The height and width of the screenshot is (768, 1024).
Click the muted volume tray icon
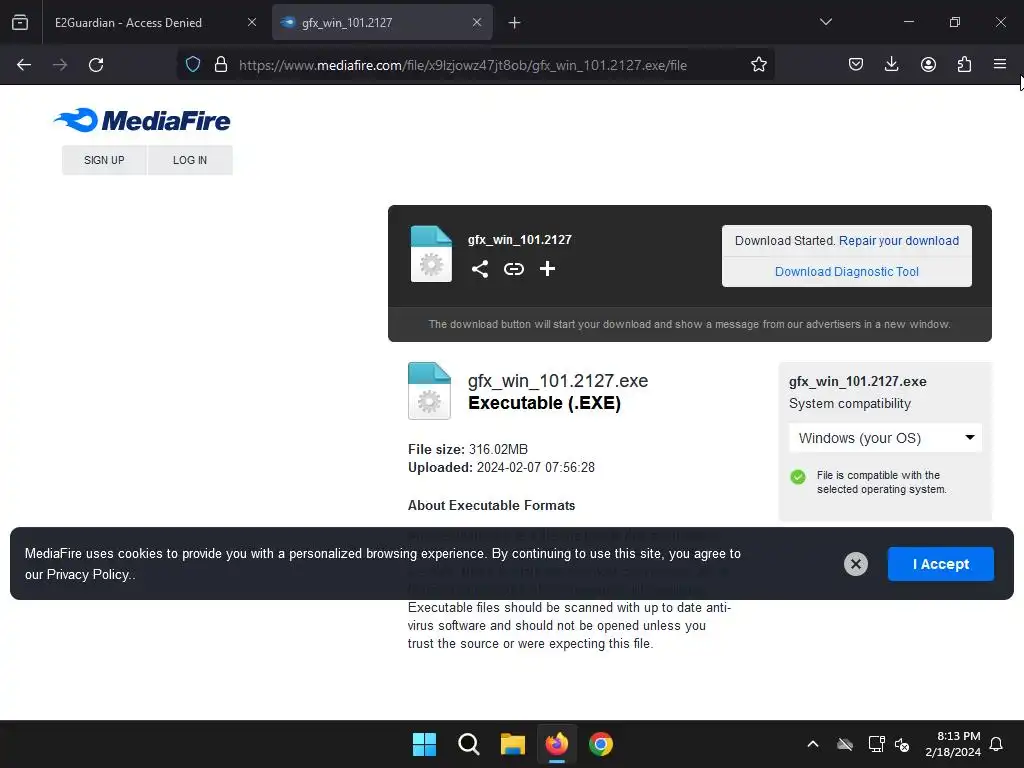[902, 744]
